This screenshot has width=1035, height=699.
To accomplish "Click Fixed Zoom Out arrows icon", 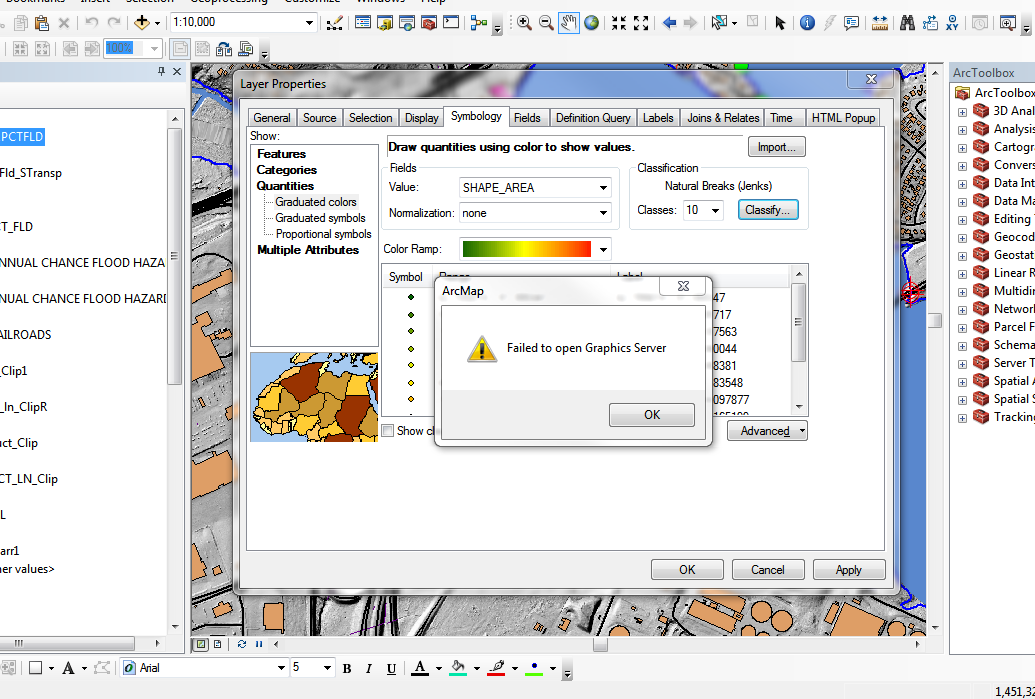I will [x=641, y=23].
